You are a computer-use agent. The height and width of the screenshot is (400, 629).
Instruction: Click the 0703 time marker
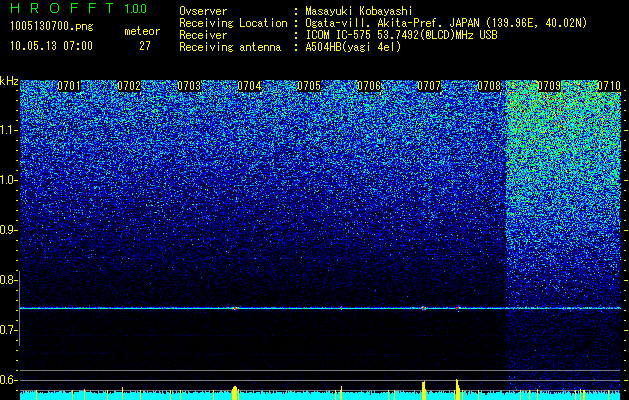coord(189,86)
